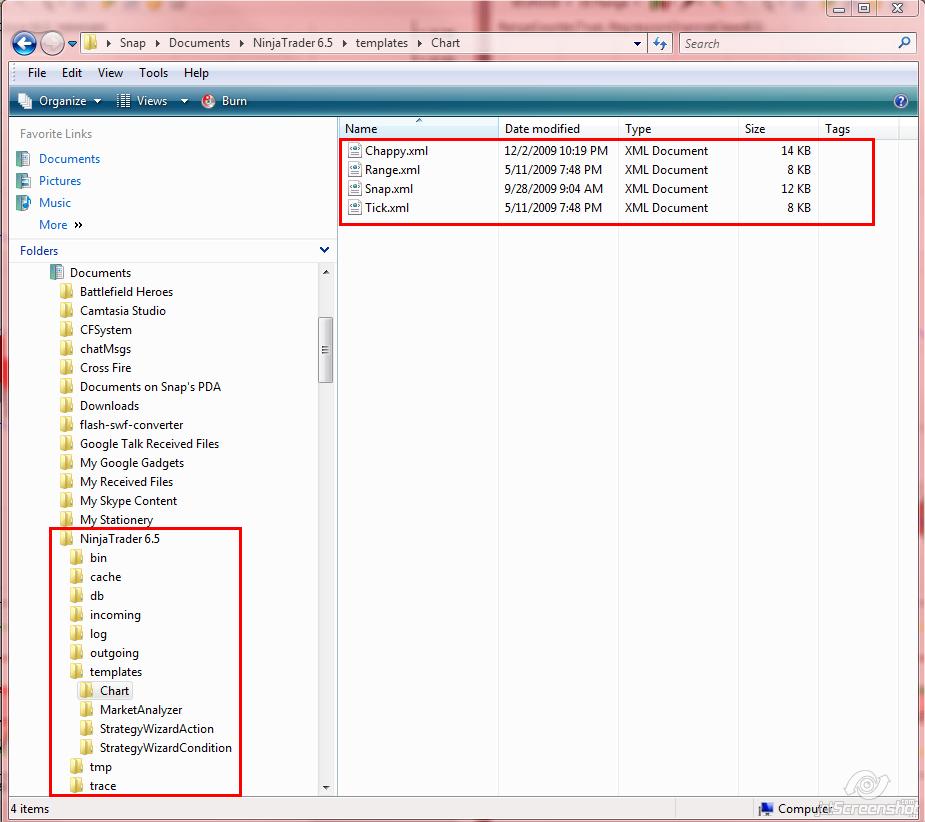Open the outgoing folder
The width and height of the screenshot is (925, 822).
tap(114, 653)
